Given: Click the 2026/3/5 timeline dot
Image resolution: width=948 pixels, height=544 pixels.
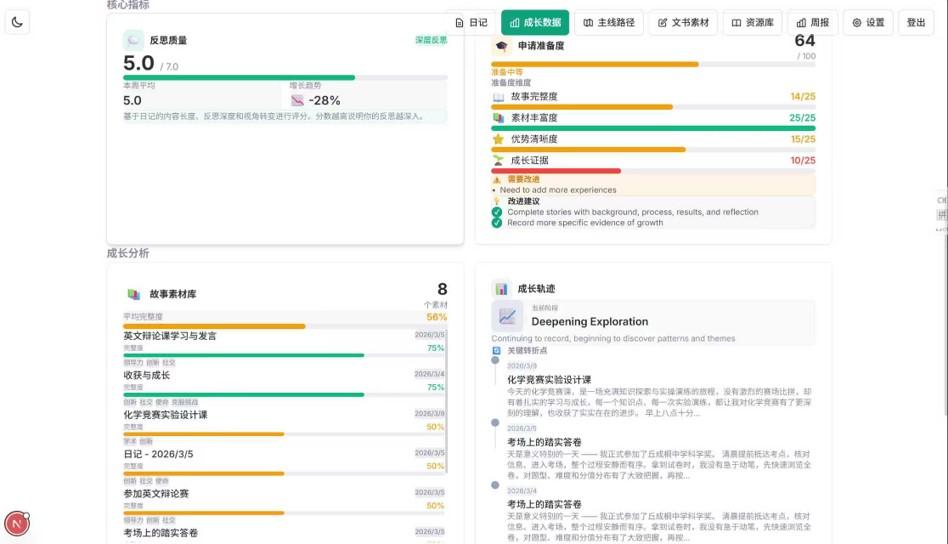Looking at the screenshot, I should click(495, 423).
